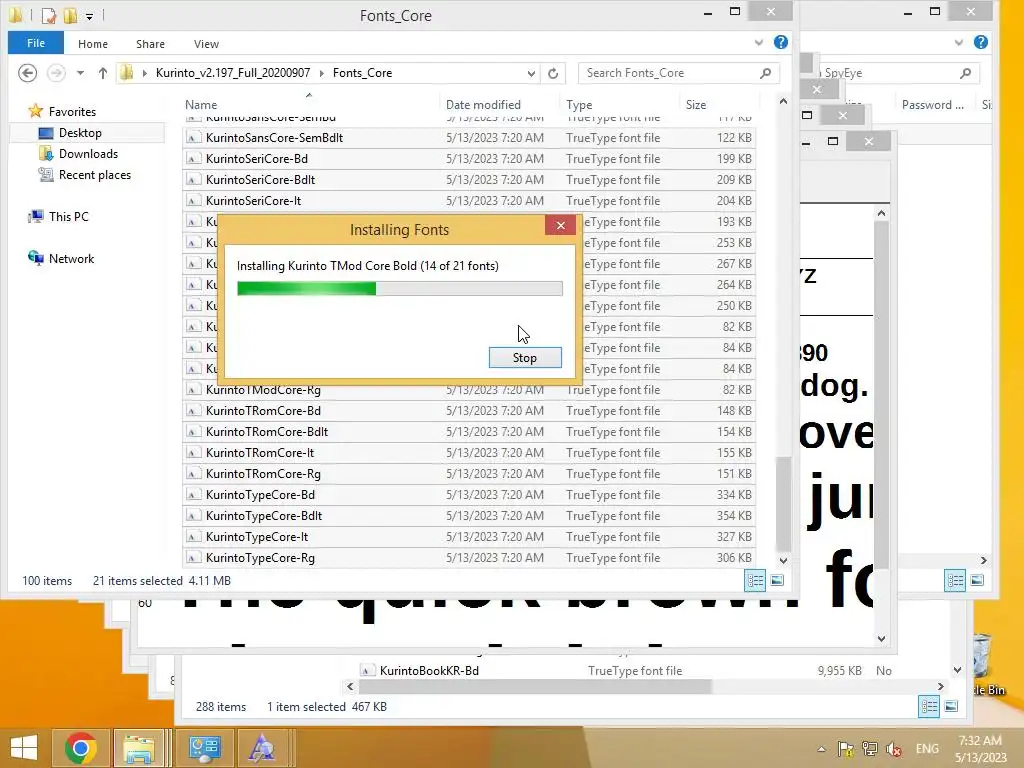Image resolution: width=1024 pixels, height=768 pixels.
Task: Select the KurintoTModCore-Rg font file
Action: 469,390
